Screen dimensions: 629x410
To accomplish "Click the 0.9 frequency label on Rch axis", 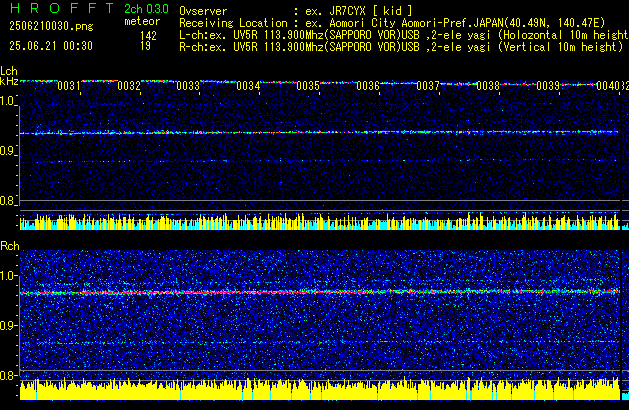I will (x=8, y=325).
